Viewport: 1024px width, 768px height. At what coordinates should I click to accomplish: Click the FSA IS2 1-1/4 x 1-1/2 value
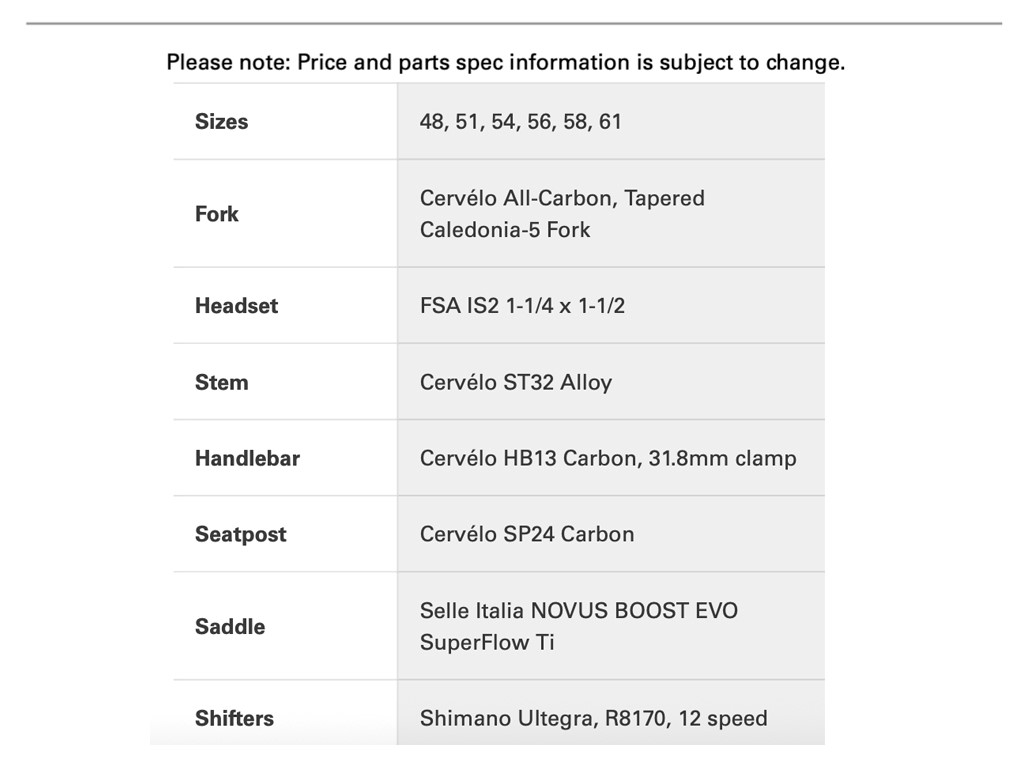click(x=522, y=306)
